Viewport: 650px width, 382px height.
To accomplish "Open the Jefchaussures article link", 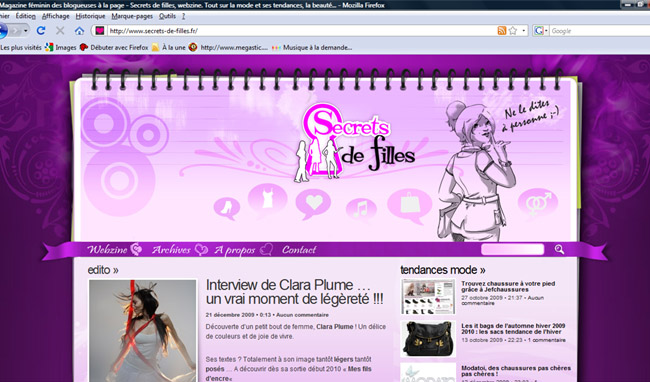I will [x=508, y=286].
